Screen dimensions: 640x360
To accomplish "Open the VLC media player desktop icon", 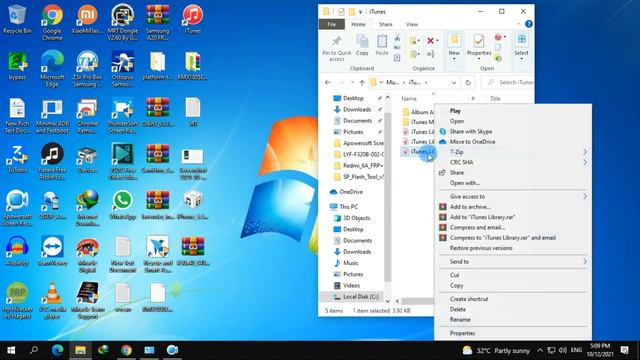I will 52,300.
